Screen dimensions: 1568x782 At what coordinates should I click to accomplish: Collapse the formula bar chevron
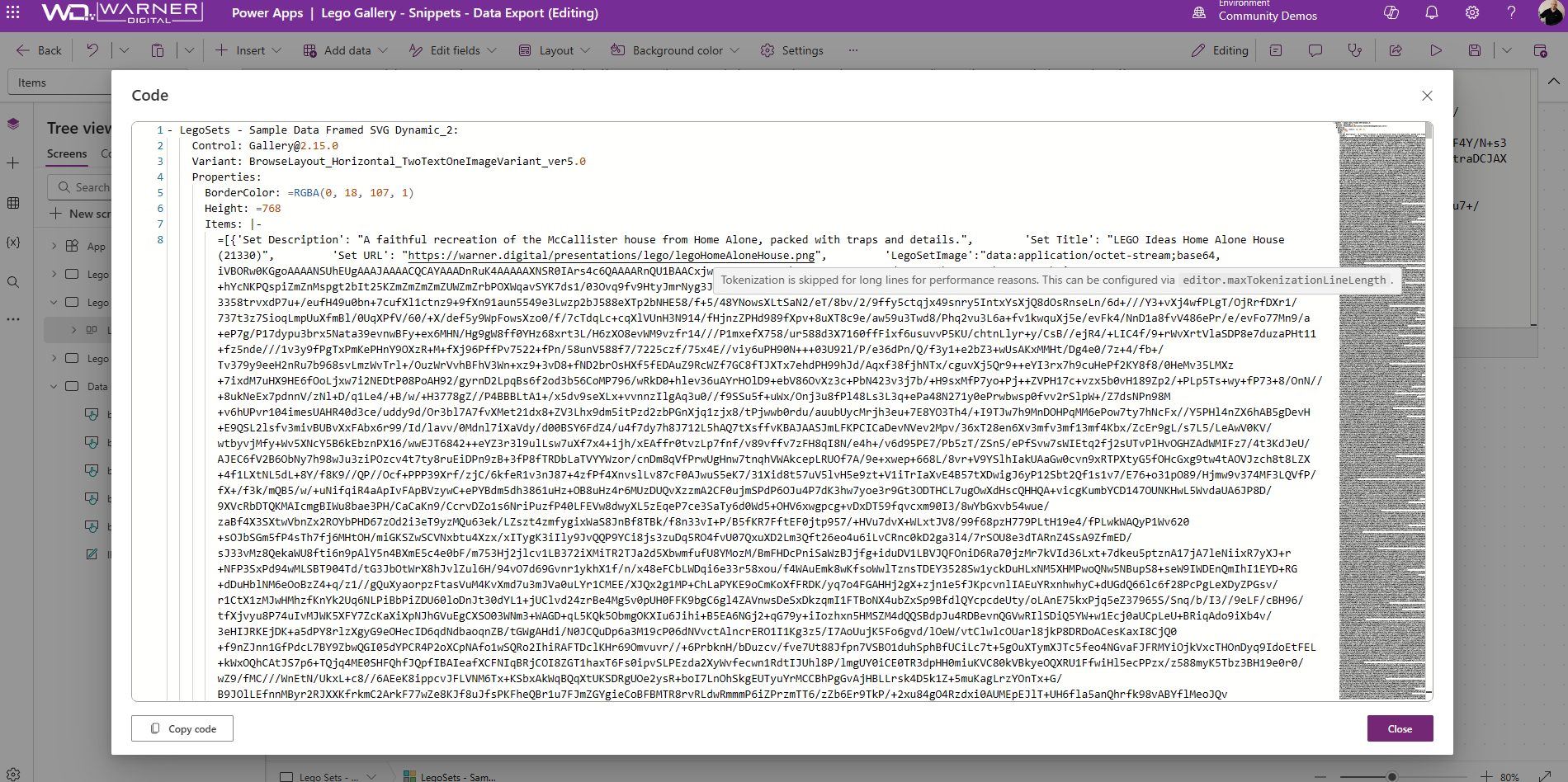[x=1554, y=82]
